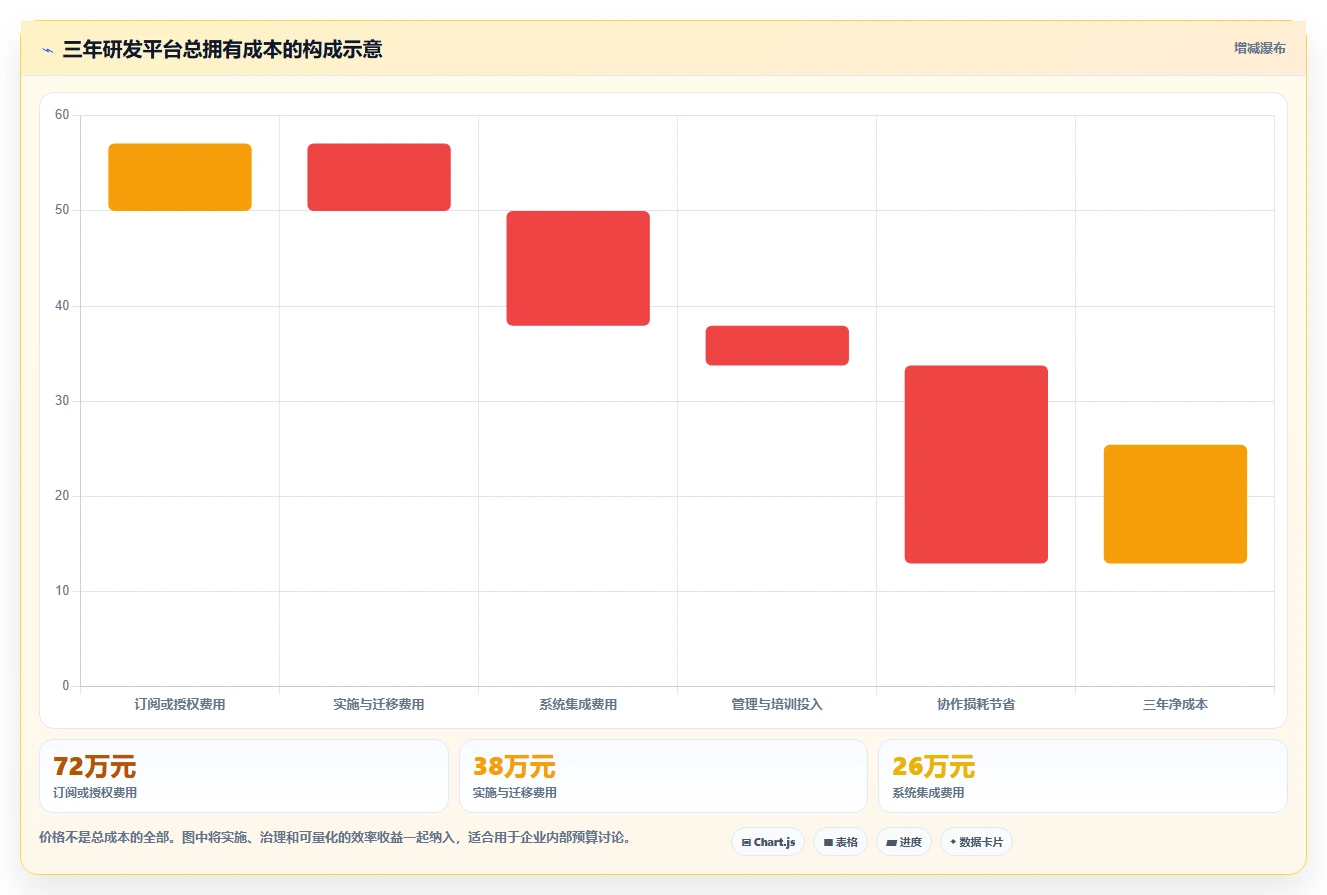The width and height of the screenshot is (1327, 895).
Task: Select the 数据卡片 tag chip
Action: point(975,842)
